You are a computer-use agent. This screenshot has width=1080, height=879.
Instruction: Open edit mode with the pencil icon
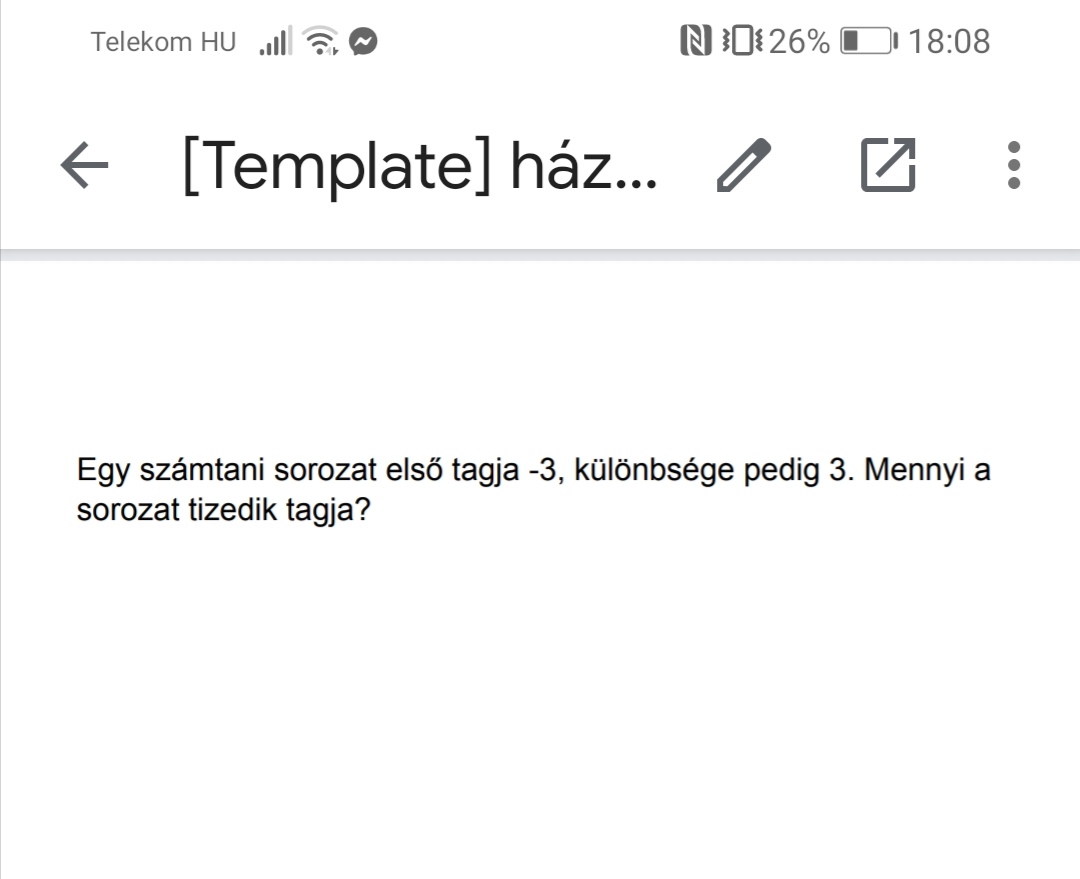745,165
